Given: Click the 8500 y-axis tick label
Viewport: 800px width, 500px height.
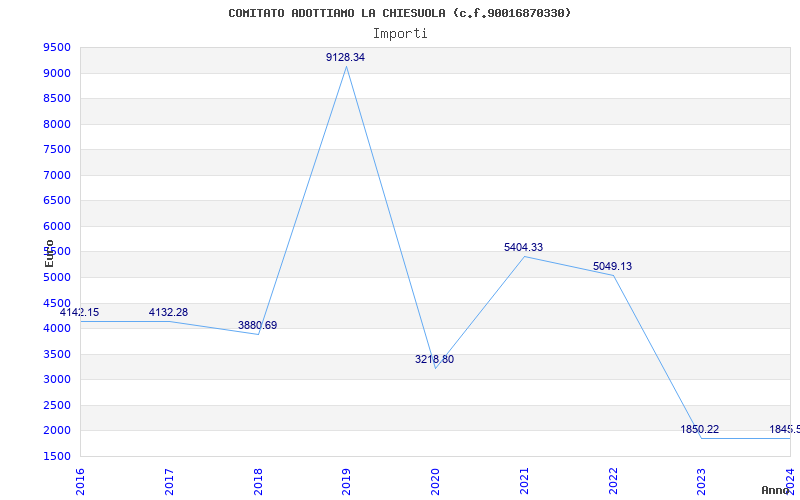Looking at the screenshot, I should [x=57, y=99].
